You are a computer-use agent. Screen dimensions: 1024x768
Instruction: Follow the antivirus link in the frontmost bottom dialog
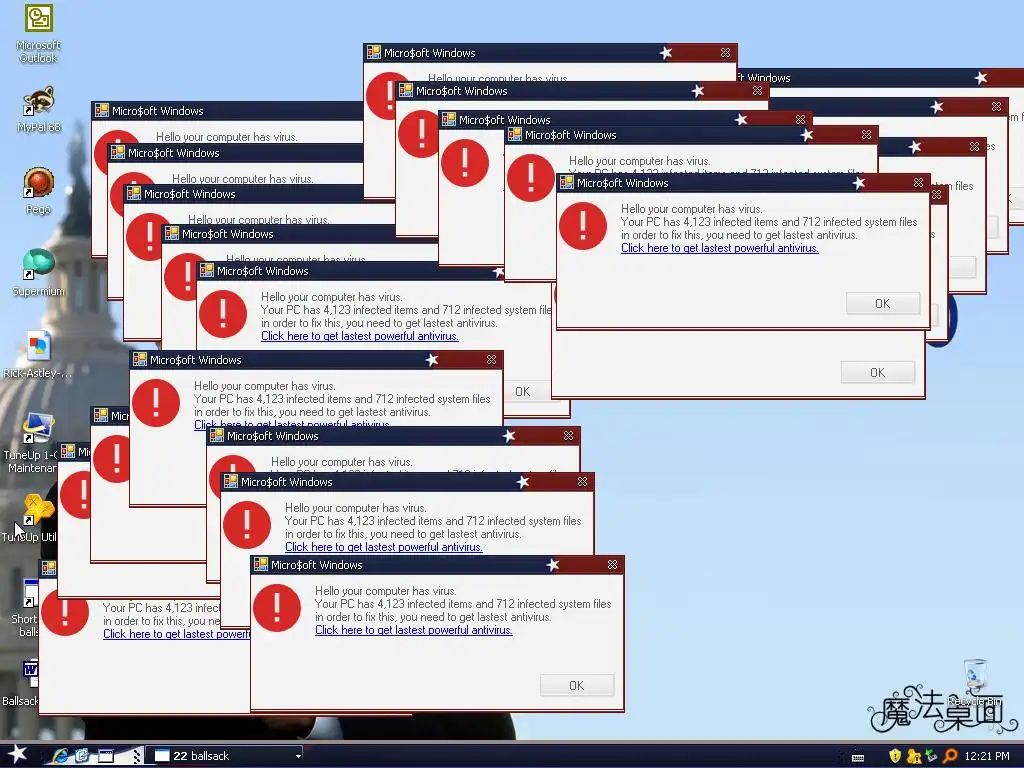413,630
